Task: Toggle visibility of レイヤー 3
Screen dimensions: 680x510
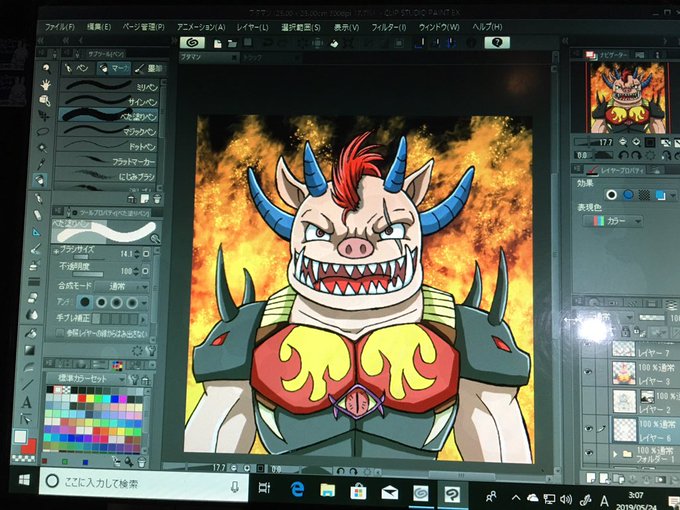Action: pyautogui.click(x=588, y=372)
